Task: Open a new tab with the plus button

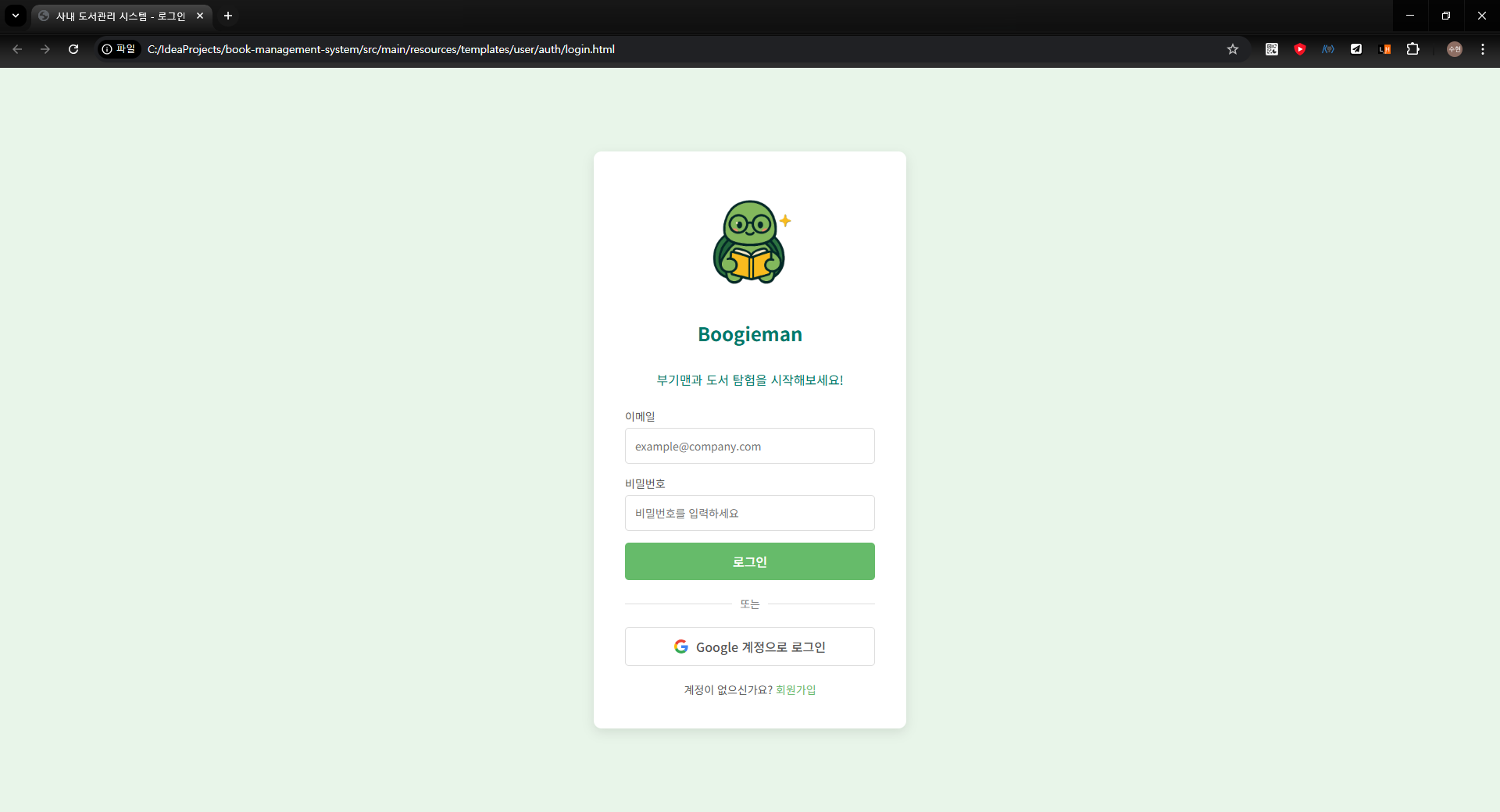Action: [x=227, y=16]
